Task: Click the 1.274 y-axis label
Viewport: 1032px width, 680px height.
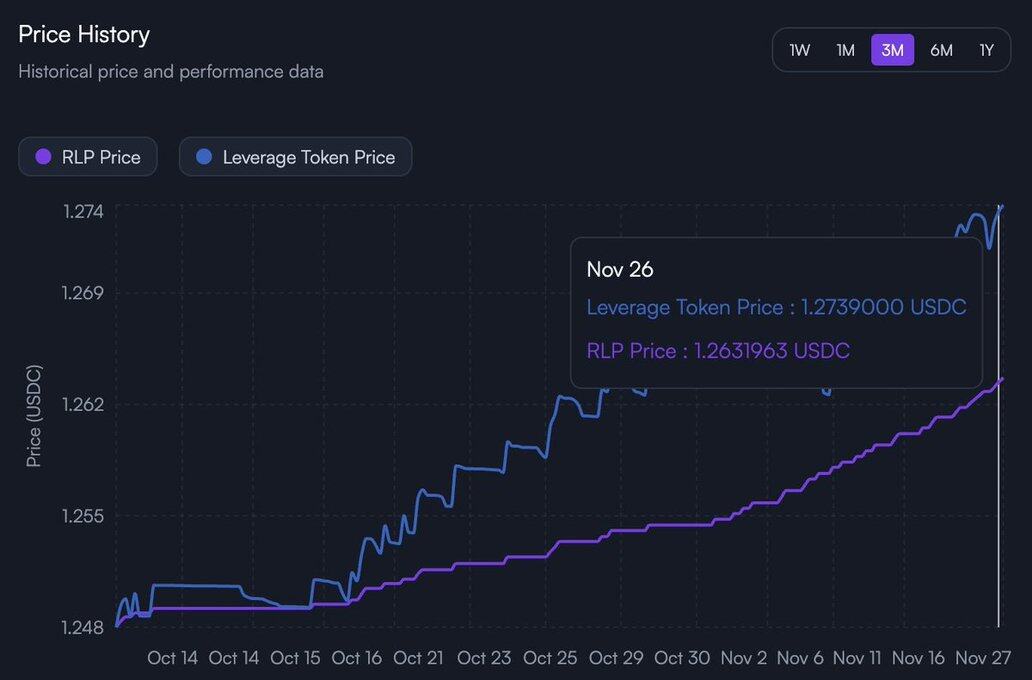Action: pyautogui.click(x=82, y=211)
